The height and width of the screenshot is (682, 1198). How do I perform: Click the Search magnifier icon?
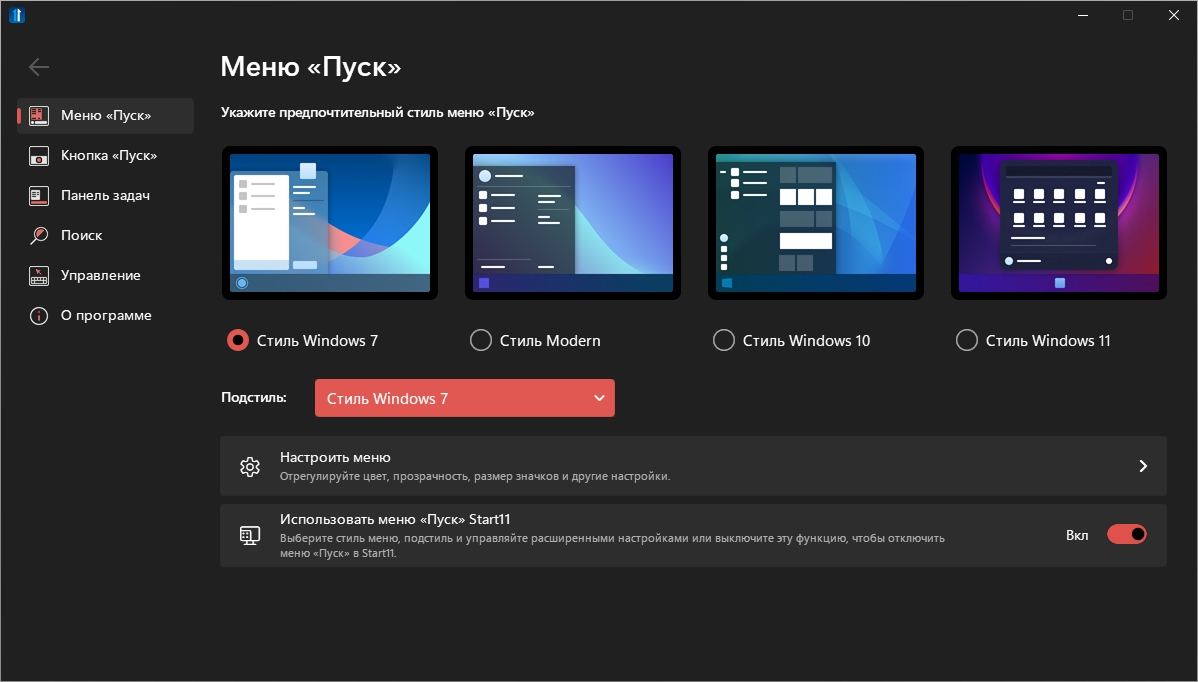tap(39, 236)
